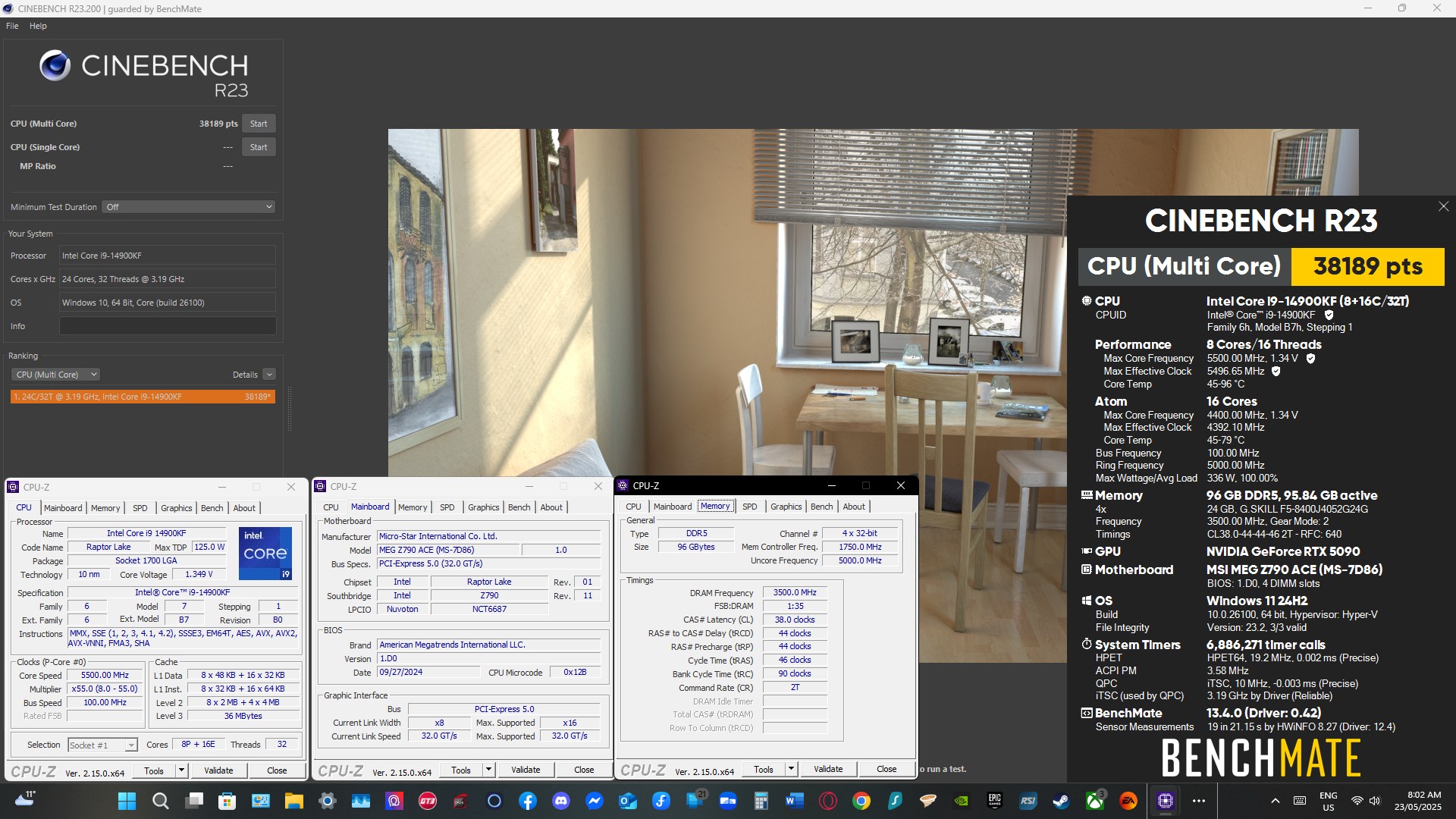
Task: Open Tools dropdown arrow in CPU-Z Mainboard window
Action: [x=488, y=770]
